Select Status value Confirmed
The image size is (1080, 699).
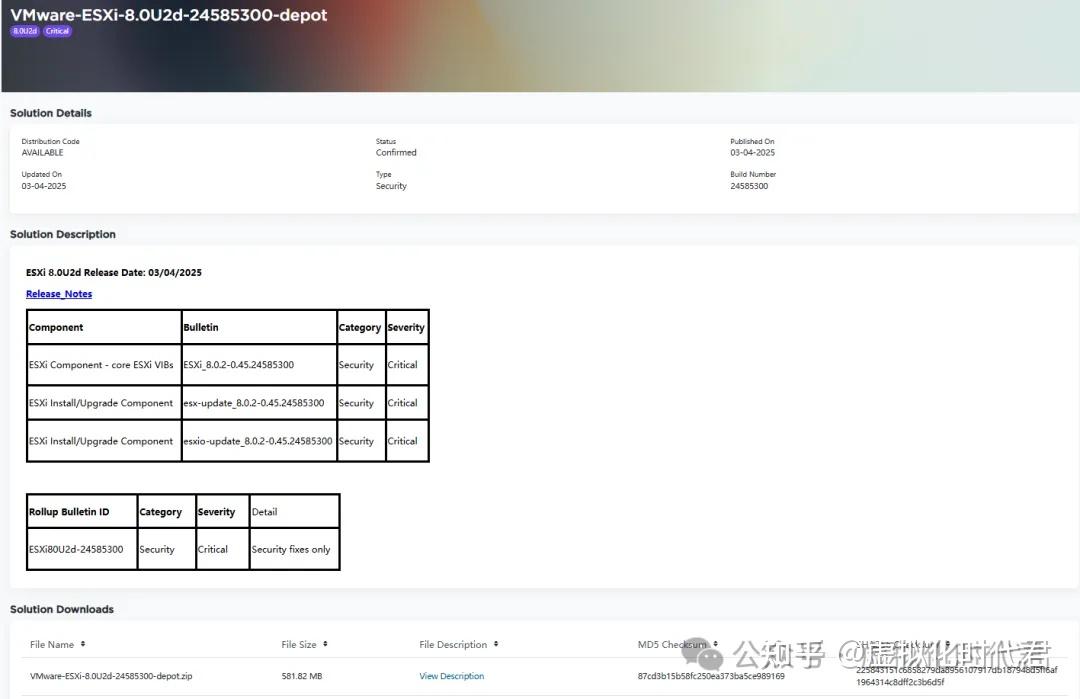pyautogui.click(x=396, y=153)
